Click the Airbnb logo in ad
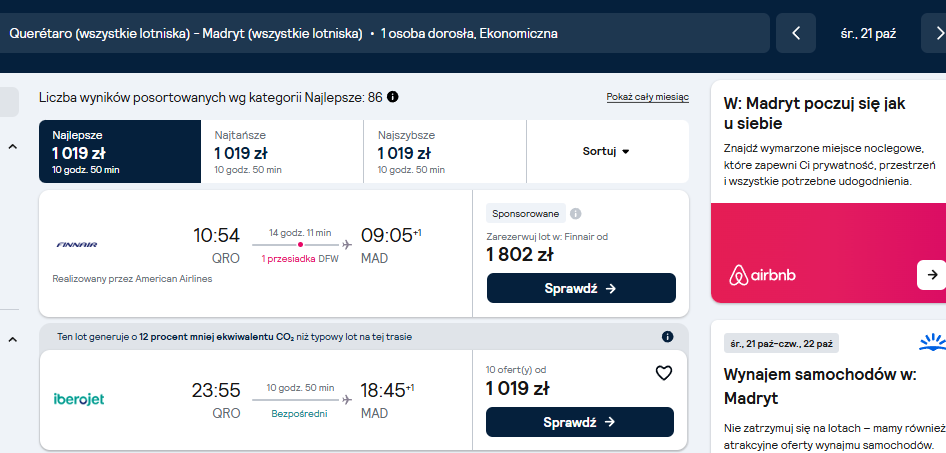 [x=762, y=276]
